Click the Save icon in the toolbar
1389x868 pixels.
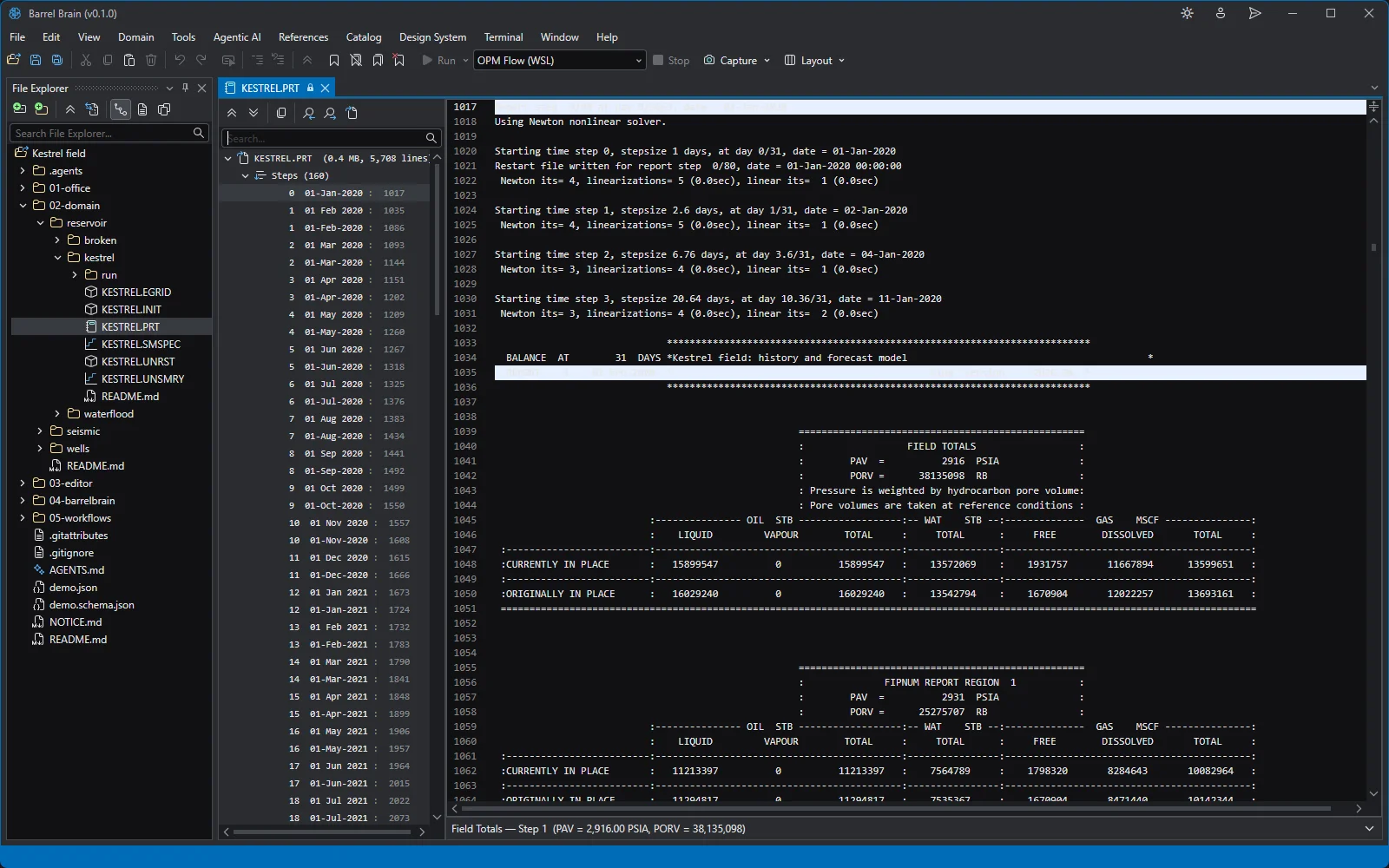click(36, 60)
